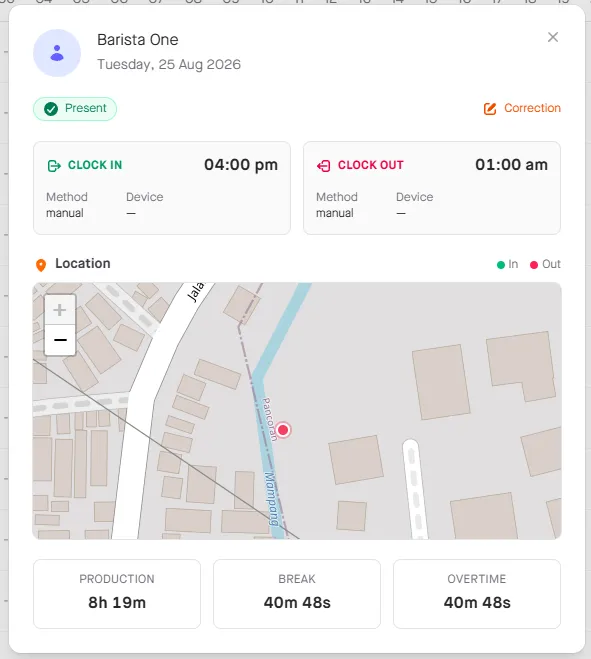
Task: Click the Barista One avatar icon
Action: tap(57, 53)
